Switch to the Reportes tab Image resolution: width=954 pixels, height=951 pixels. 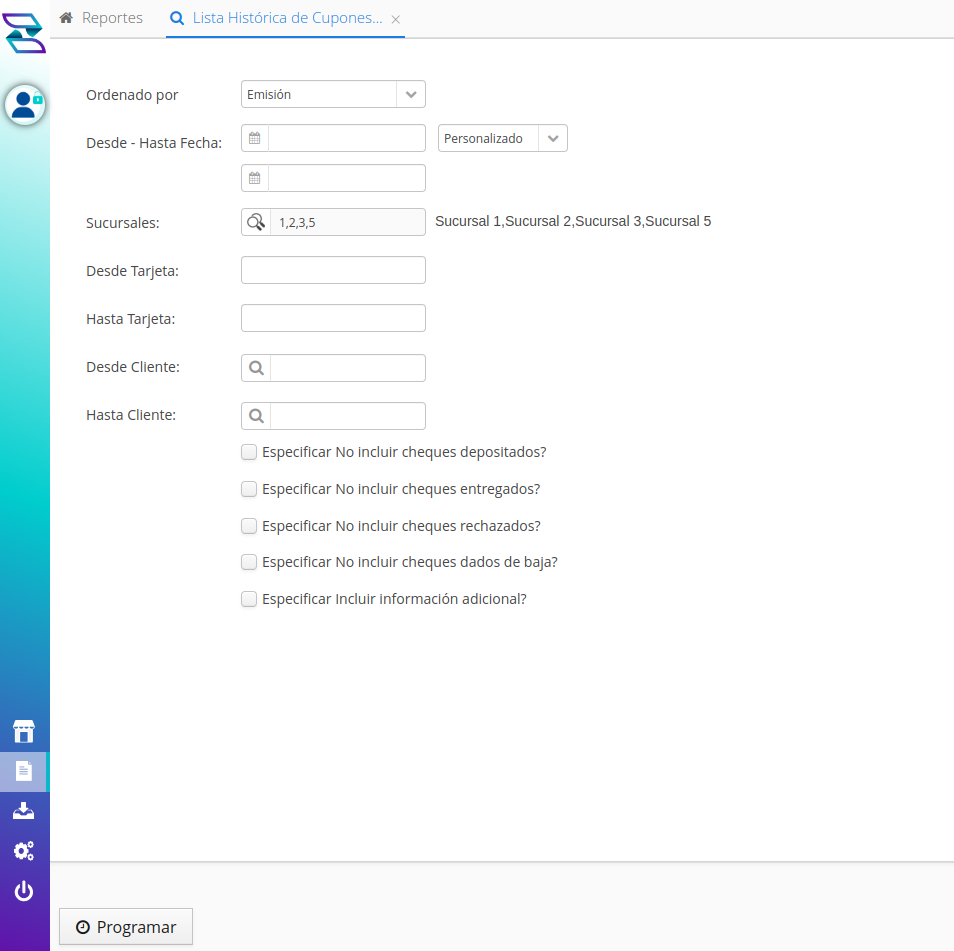click(101, 18)
